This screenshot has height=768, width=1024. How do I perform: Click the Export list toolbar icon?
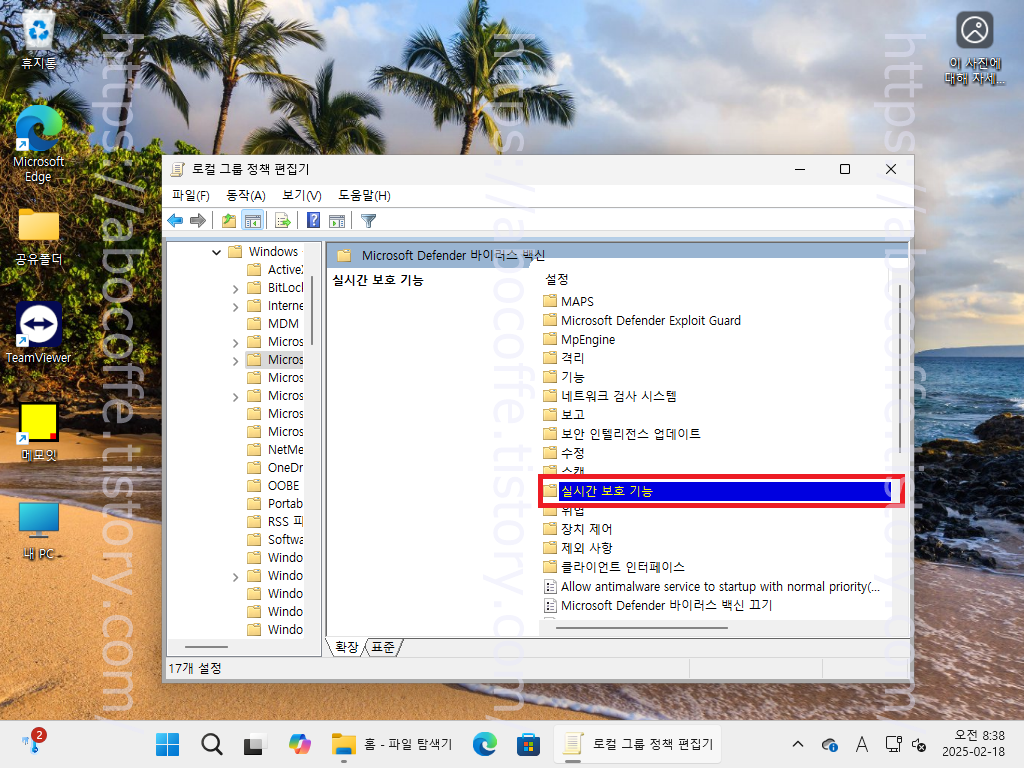[283, 221]
